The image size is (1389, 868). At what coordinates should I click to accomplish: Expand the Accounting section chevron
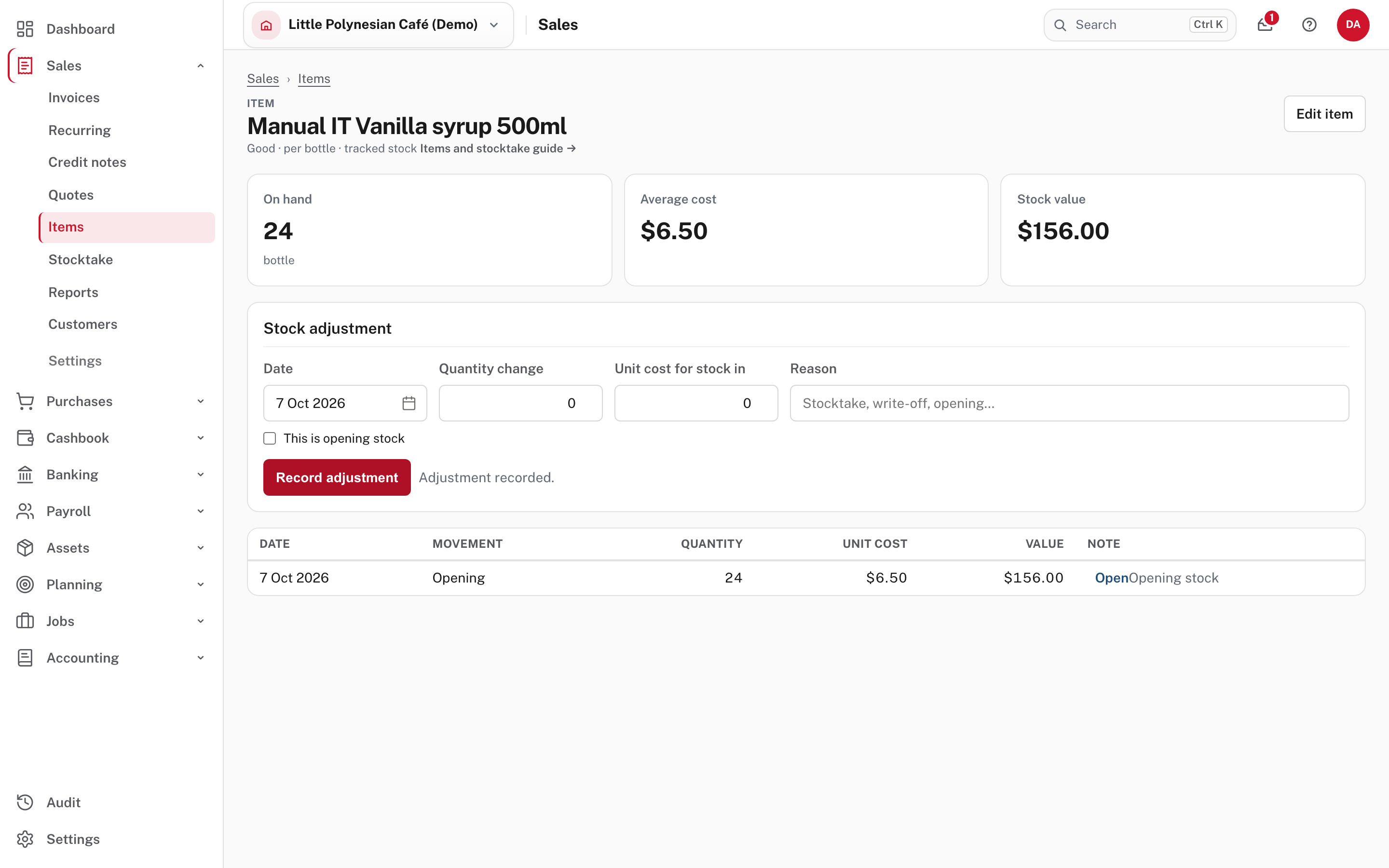[201, 658]
